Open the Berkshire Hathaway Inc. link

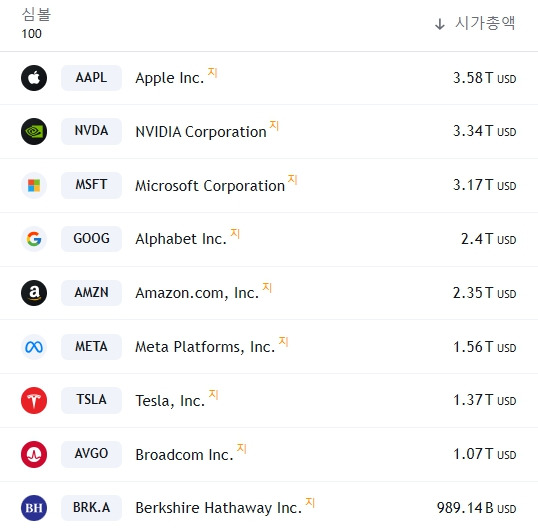tap(219, 508)
